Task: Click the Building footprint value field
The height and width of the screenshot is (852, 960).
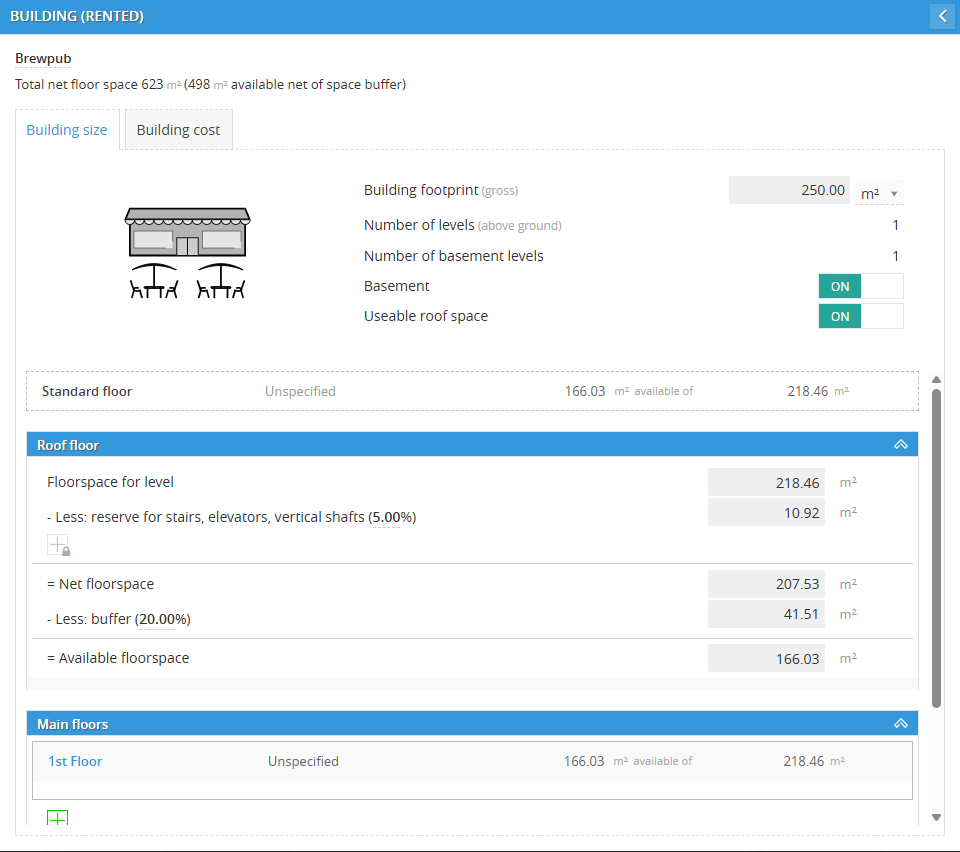Action: 790,190
